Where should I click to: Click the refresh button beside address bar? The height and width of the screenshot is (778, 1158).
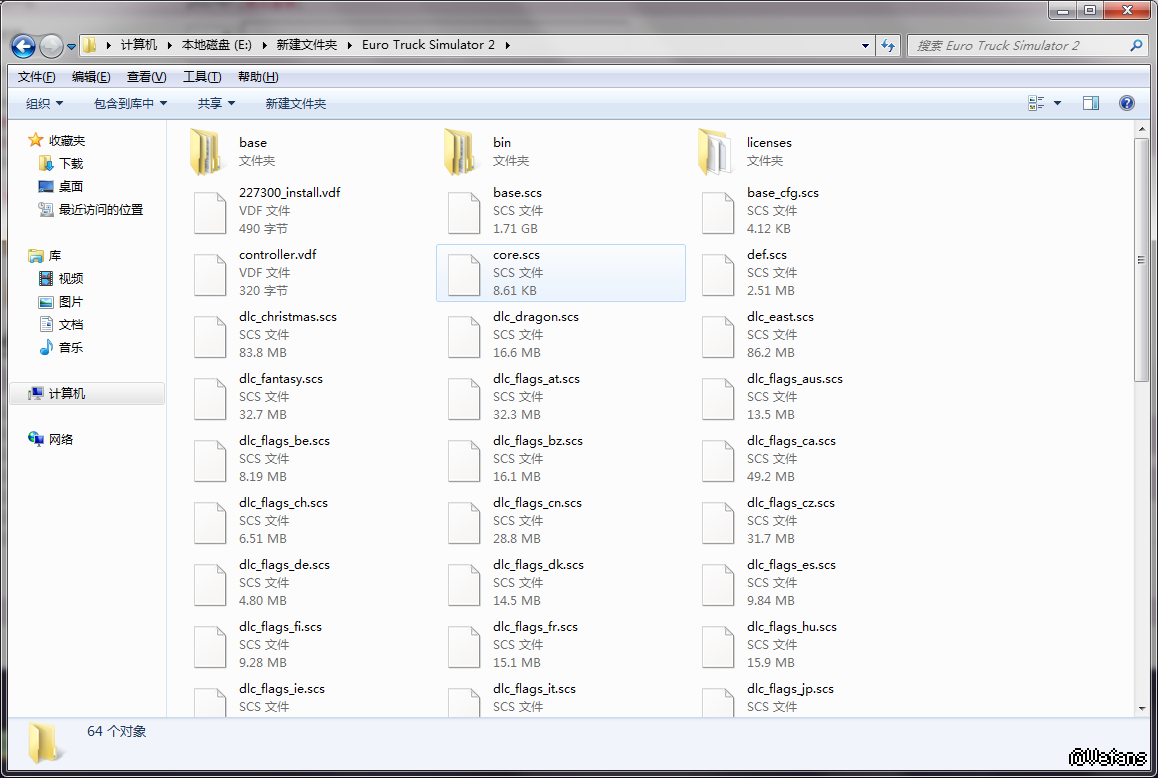(887, 45)
